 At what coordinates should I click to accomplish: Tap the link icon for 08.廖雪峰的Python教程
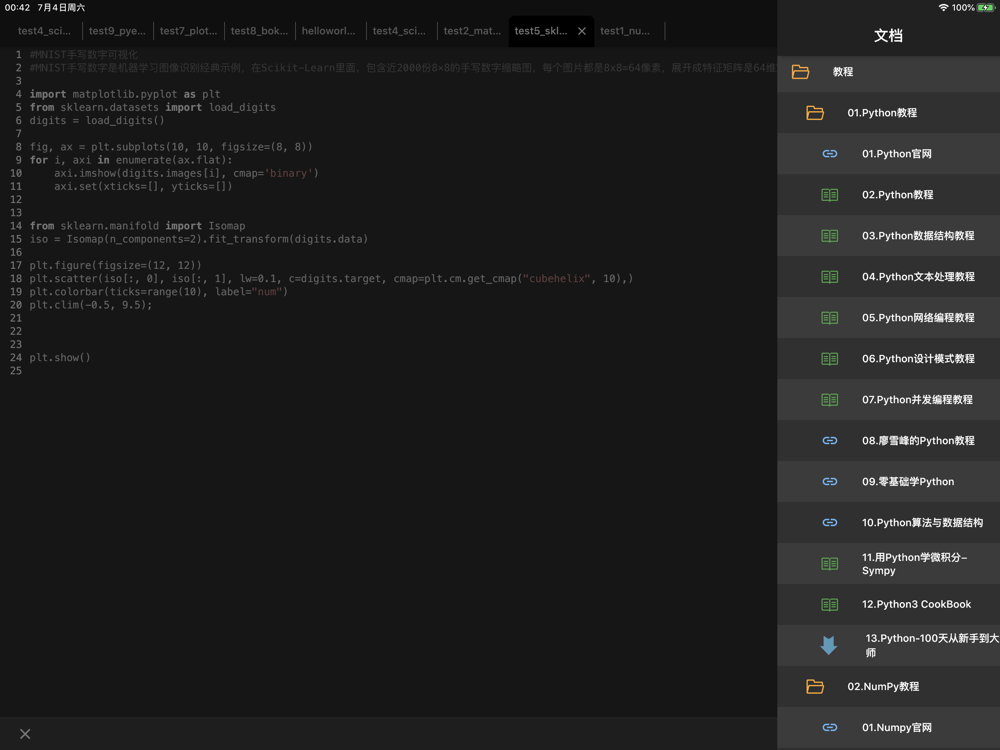(x=829, y=441)
